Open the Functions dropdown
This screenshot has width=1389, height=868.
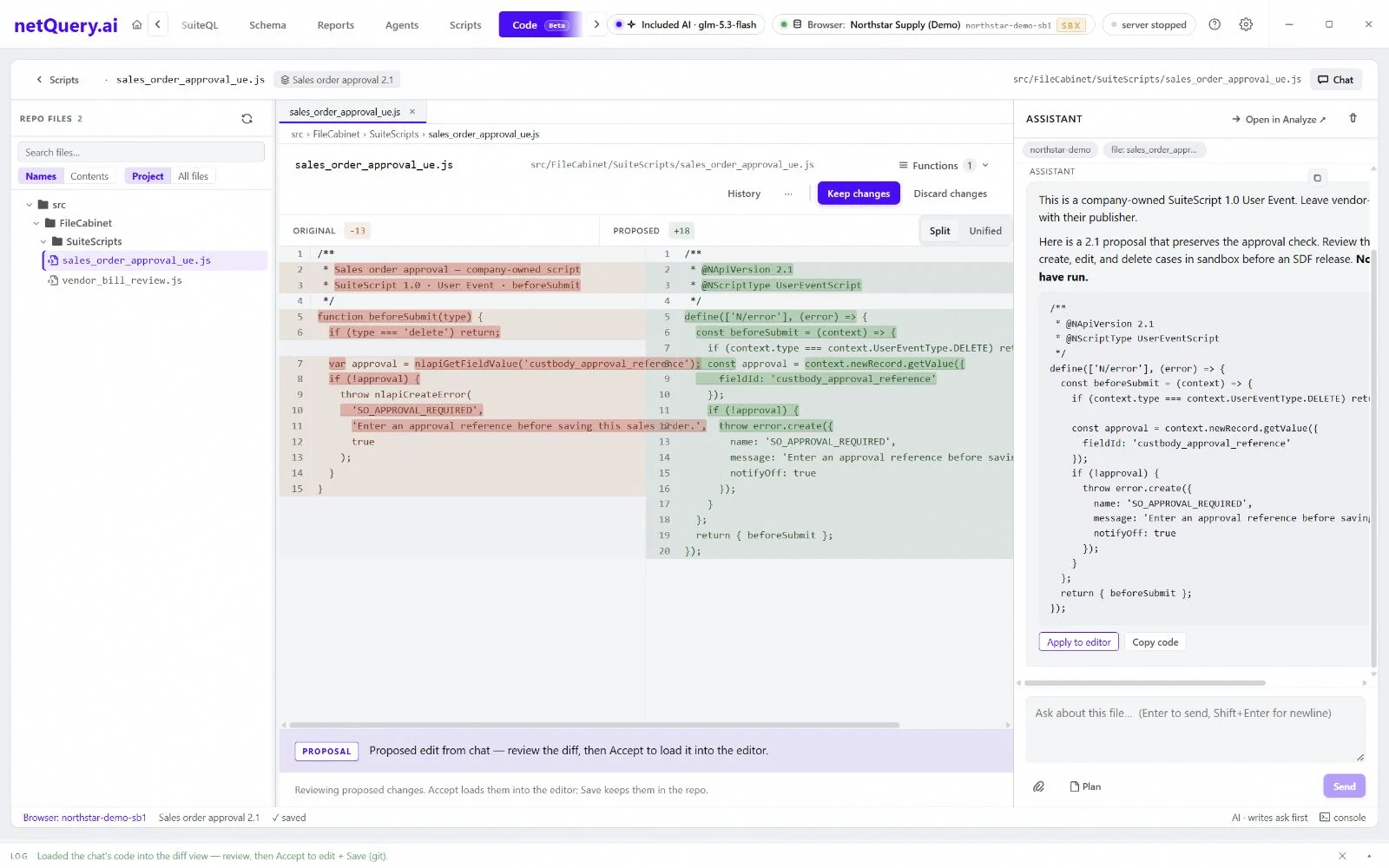pos(944,166)
